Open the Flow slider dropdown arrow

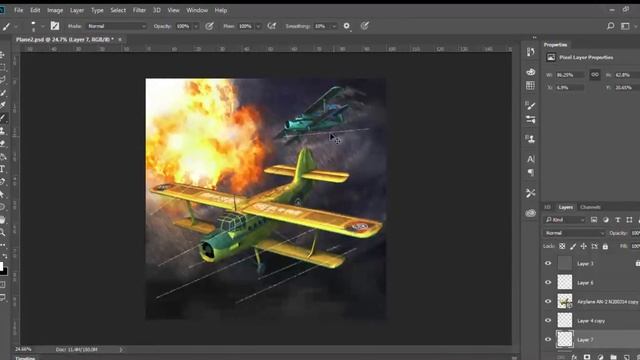(258, 26)
